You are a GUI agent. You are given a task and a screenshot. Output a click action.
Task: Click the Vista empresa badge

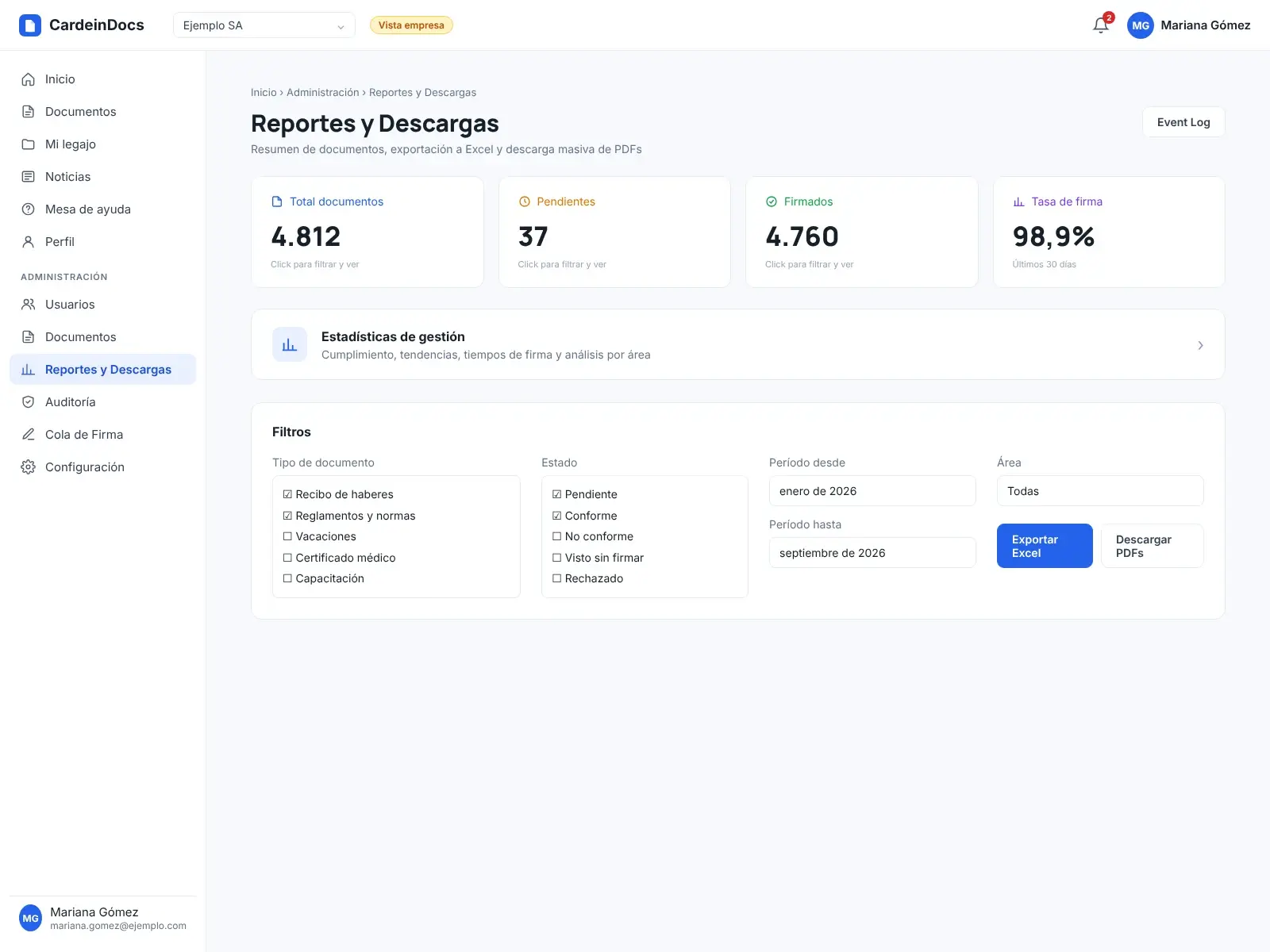411,25
